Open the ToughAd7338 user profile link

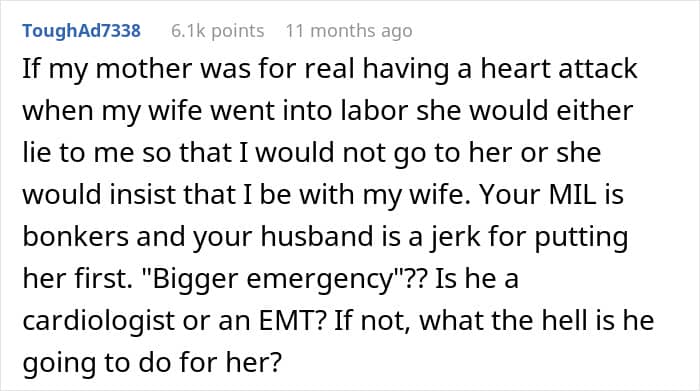pos(81,31)
